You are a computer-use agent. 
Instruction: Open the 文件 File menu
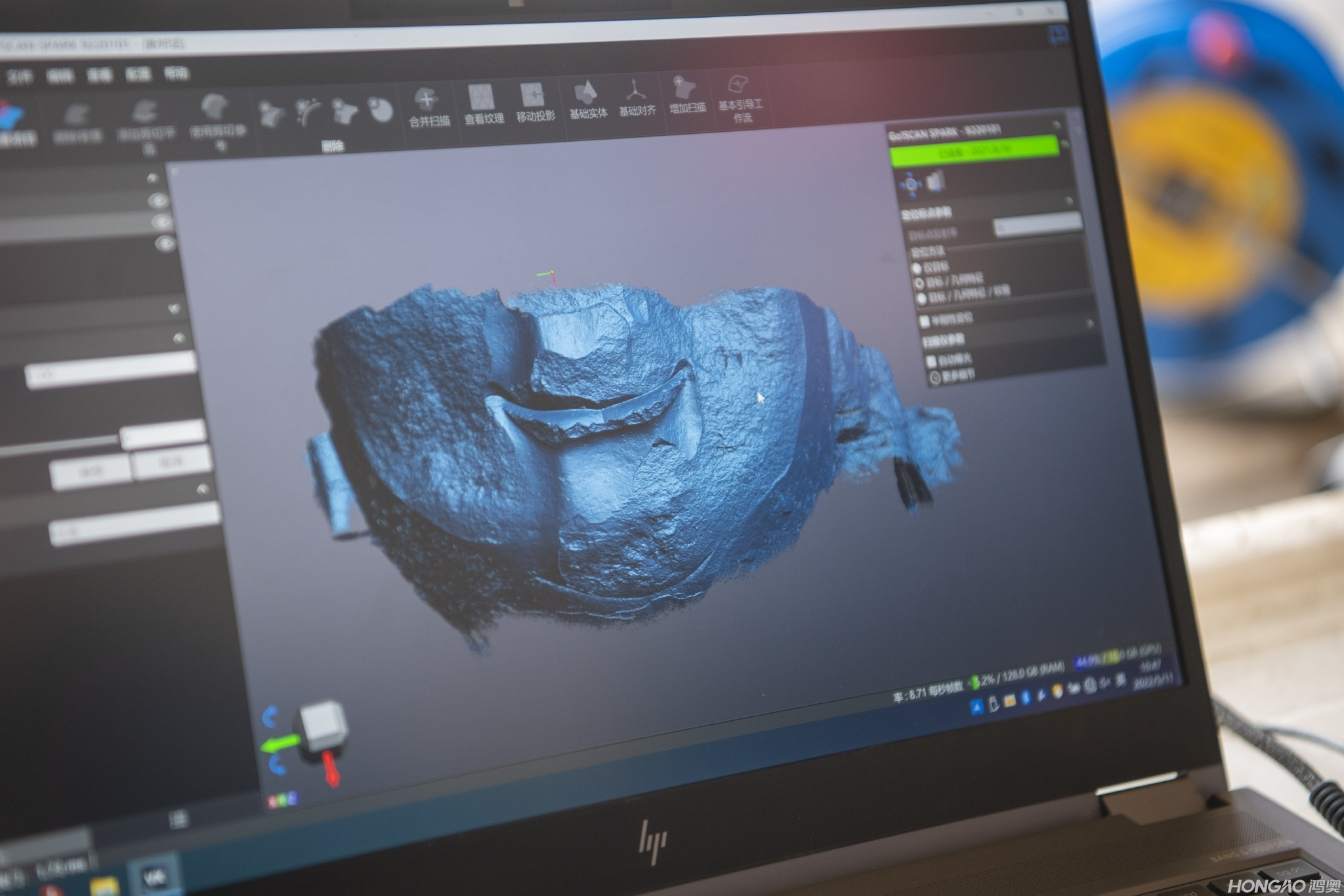tap(18, 78)
